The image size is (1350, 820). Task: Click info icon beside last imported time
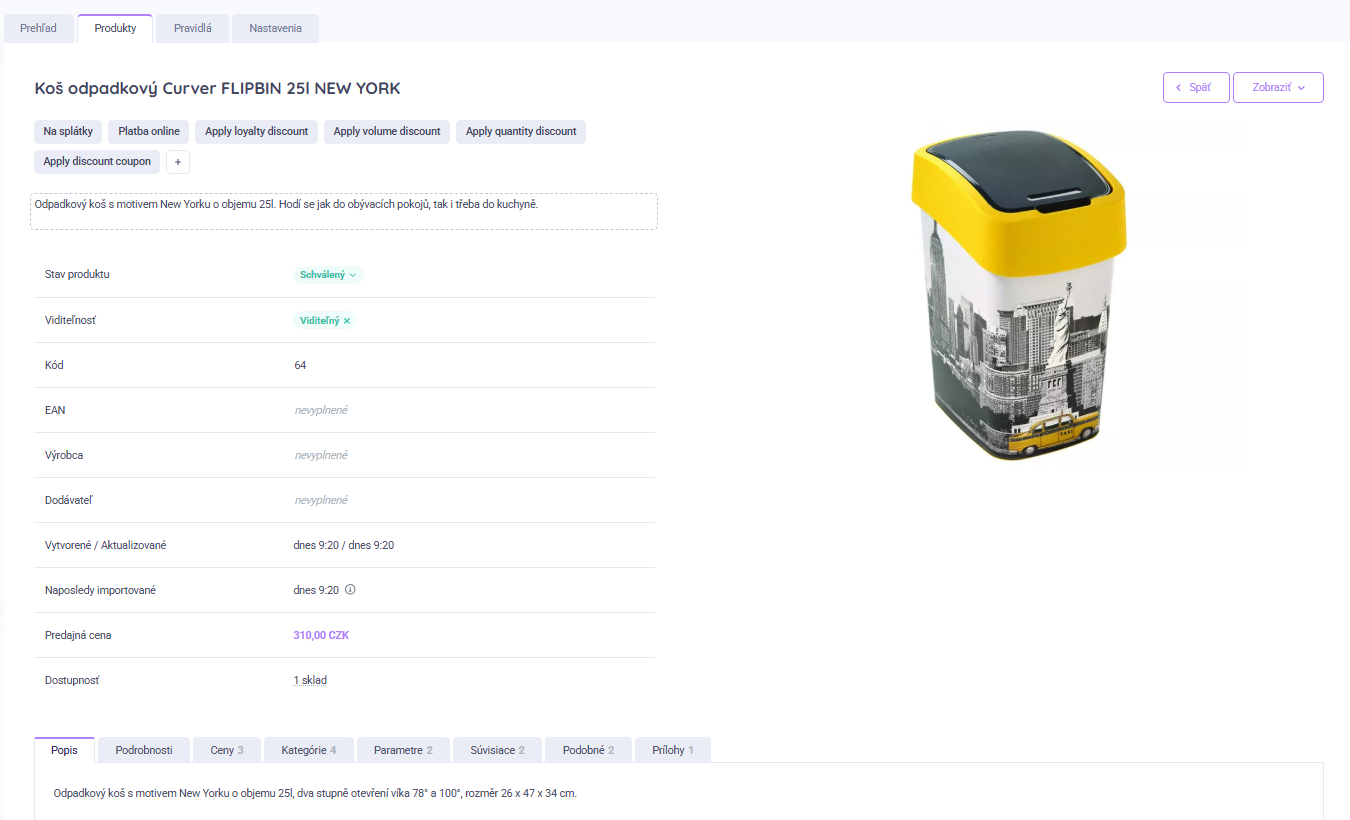[x=350, y=590]
